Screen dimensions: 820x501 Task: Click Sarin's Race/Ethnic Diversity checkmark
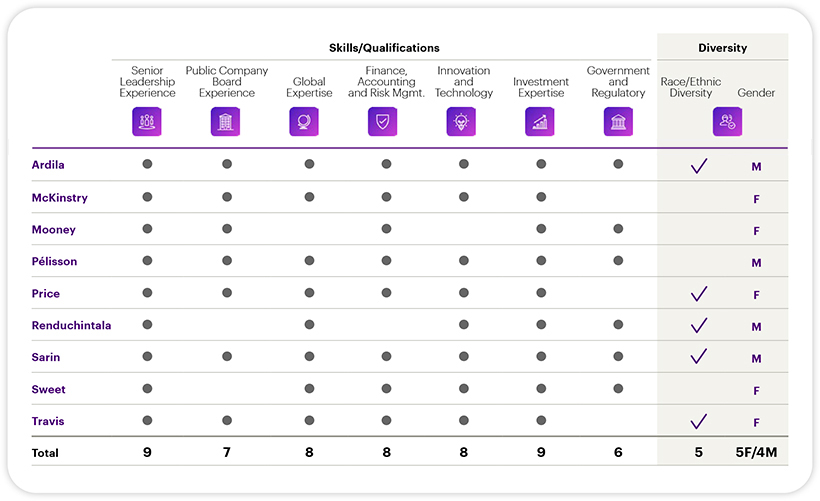pyautogui.click(x=699, y=357)
